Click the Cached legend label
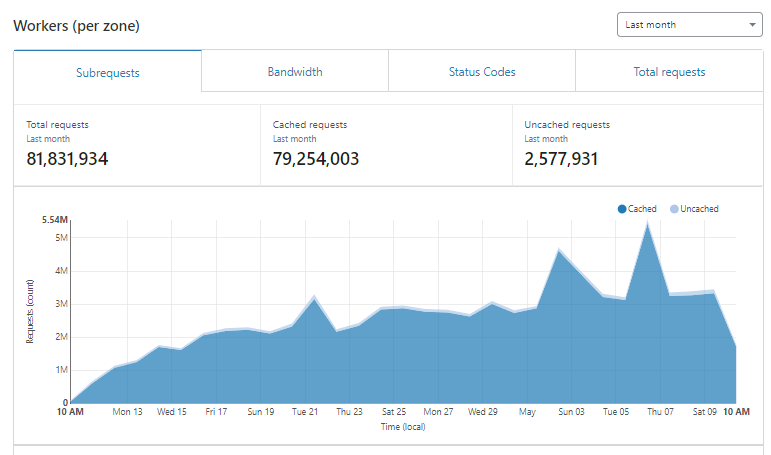Screen dimensions: 771x455 pos(642,209)
